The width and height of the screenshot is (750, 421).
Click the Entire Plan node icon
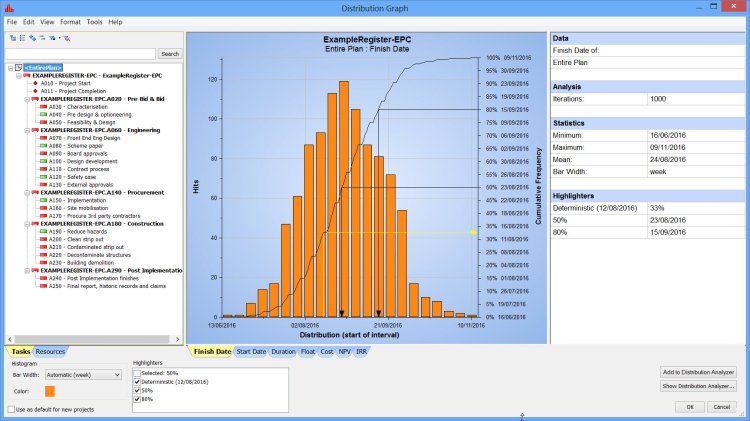[x=18, y=68]
